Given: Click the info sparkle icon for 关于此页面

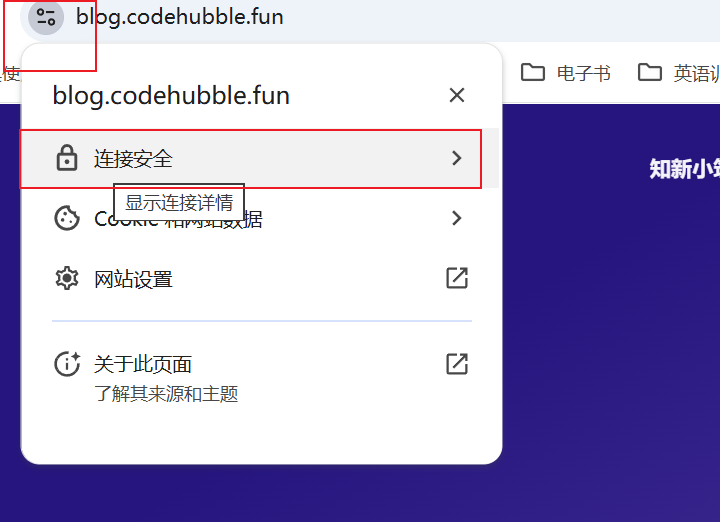Looking at the screenshot, I should tap(68, 364).
